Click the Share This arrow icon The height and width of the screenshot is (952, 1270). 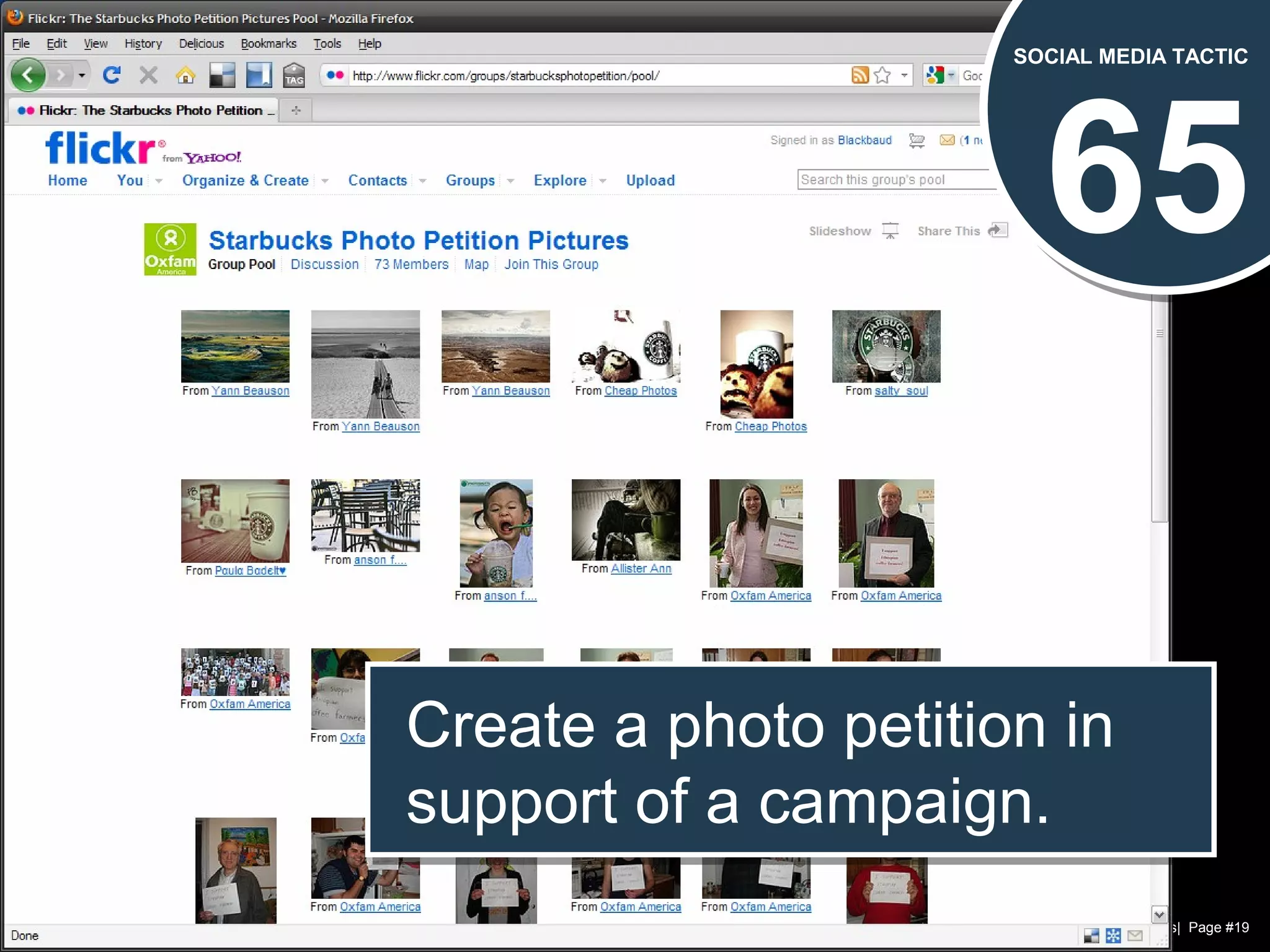pyautogui.click(x=998, y=230)
